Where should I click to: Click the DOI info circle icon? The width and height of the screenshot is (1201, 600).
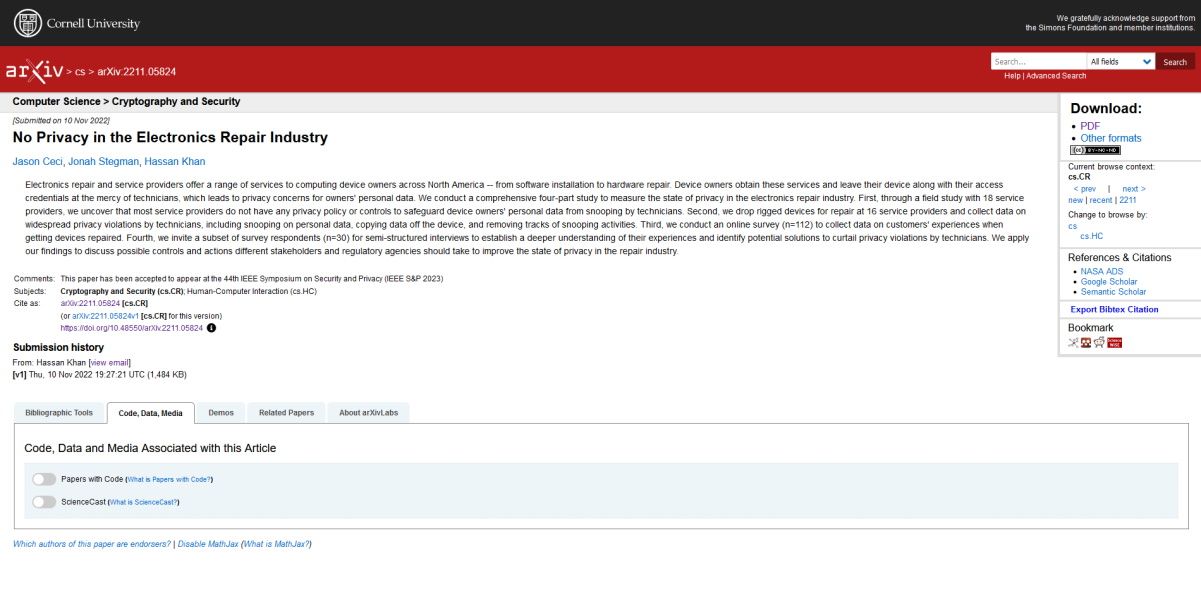pos(211,327)
